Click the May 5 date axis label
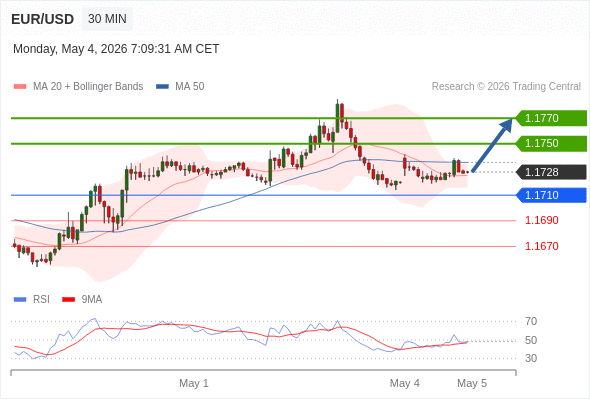 click(472, 383)
